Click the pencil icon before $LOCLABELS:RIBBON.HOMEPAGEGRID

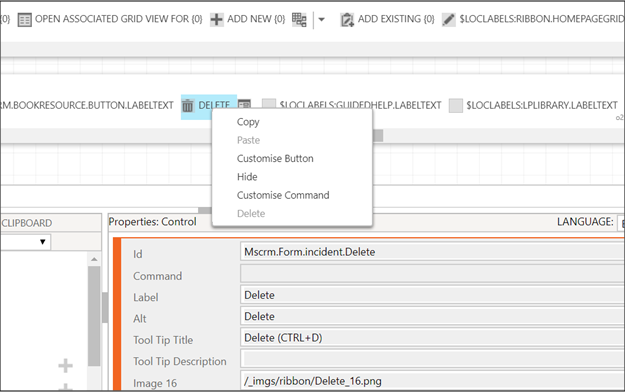click(448, 19)
